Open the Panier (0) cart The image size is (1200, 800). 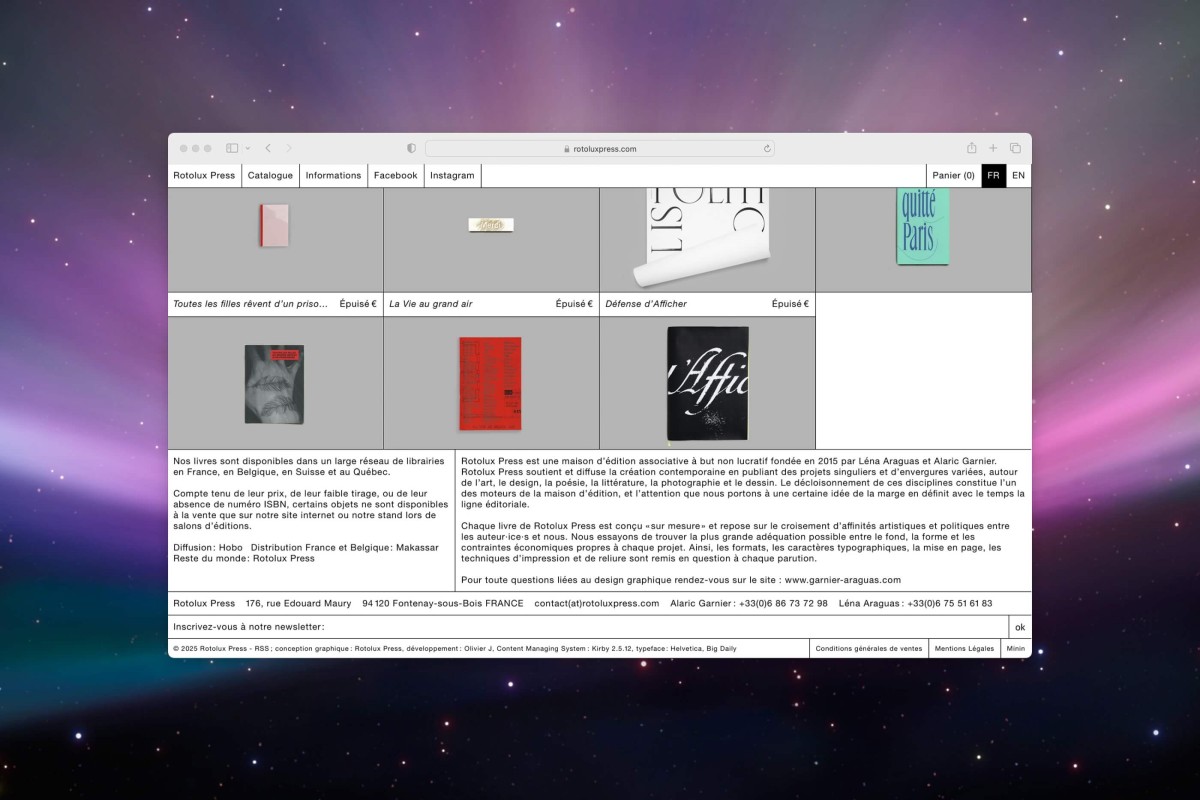953,176
